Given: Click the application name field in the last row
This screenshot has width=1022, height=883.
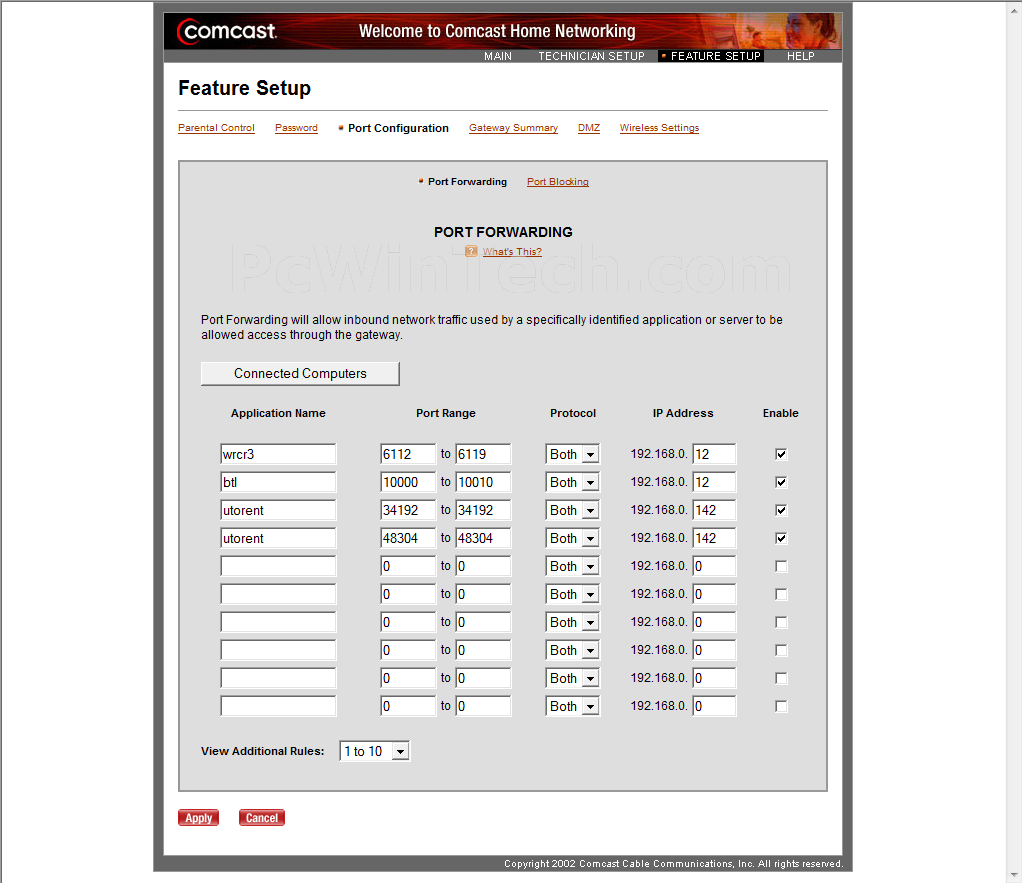Looking at the screenshot, I should [x=278, y=706].
